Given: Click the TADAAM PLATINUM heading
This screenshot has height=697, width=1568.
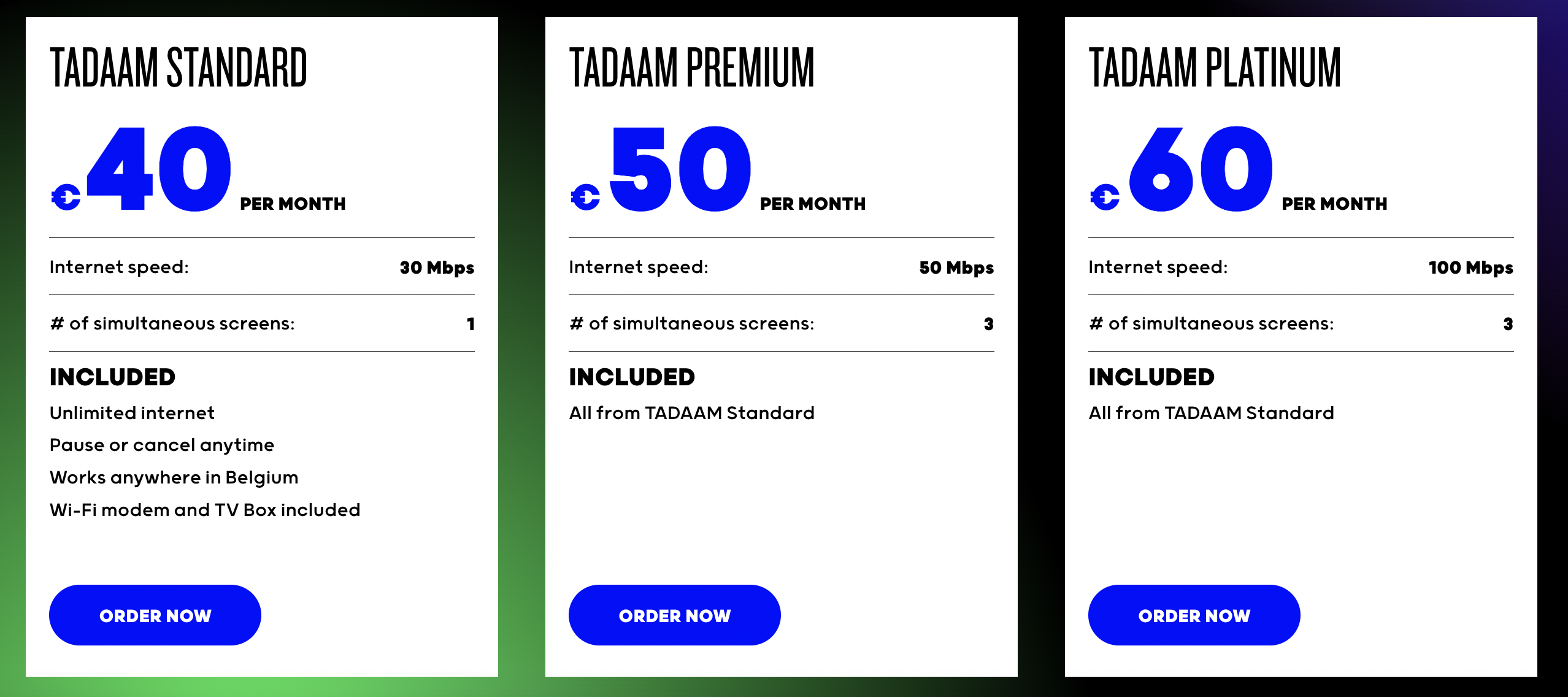Looking at the screenshot, I should tap(1213, 67).
